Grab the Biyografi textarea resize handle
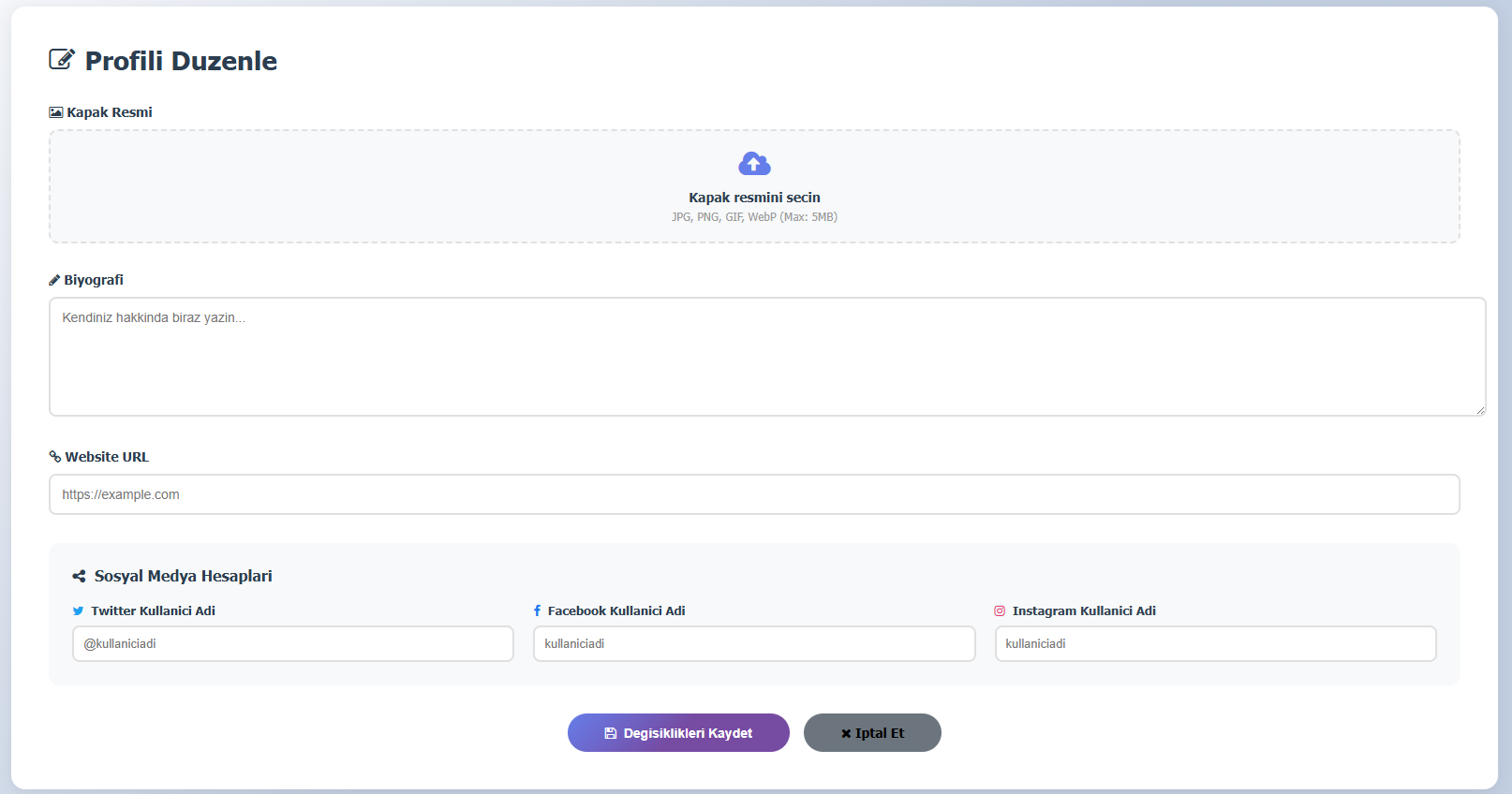1512x794 pixels. pos(1480,410)
